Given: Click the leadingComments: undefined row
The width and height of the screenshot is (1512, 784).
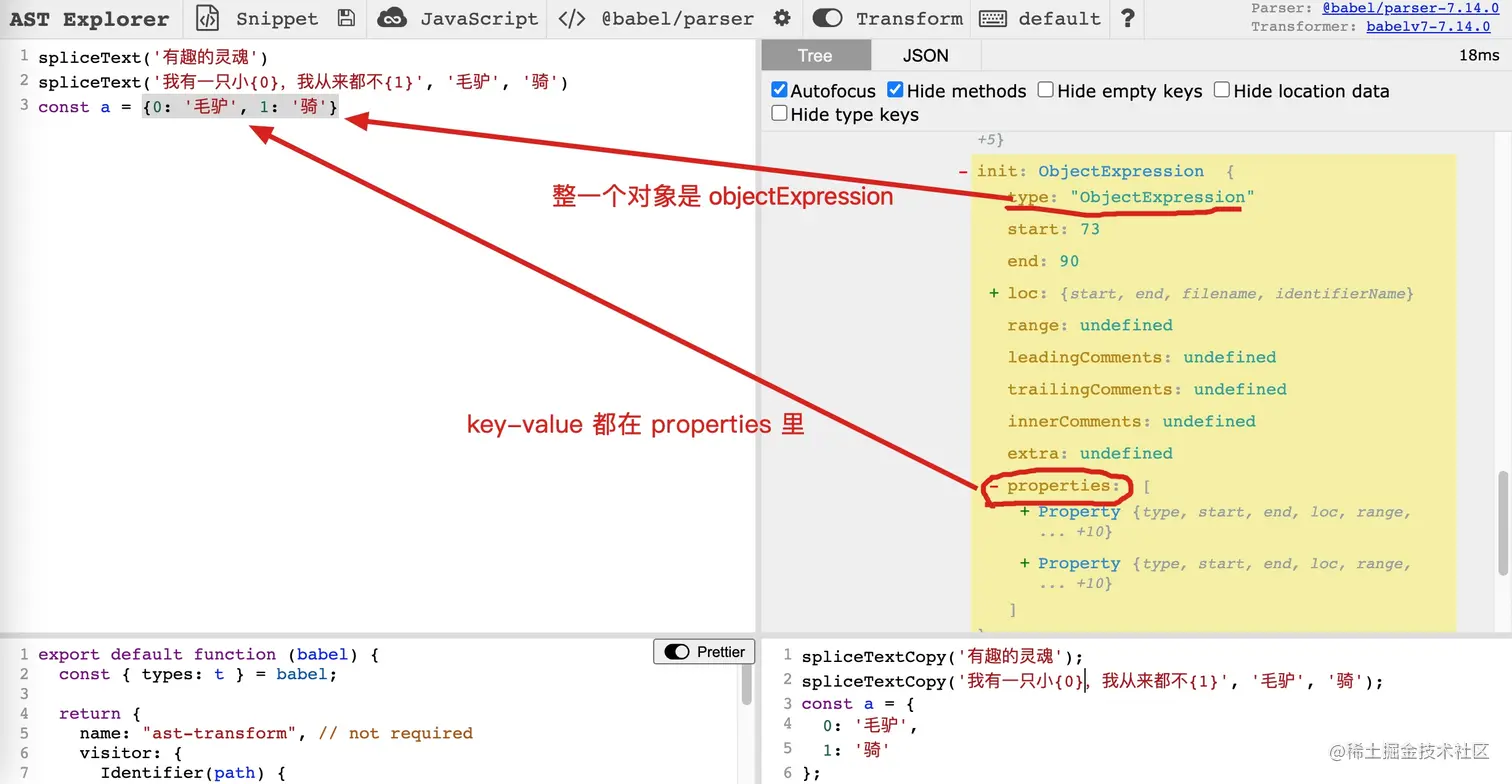Looking at the screenshot, I should (x=1142, y=357).
